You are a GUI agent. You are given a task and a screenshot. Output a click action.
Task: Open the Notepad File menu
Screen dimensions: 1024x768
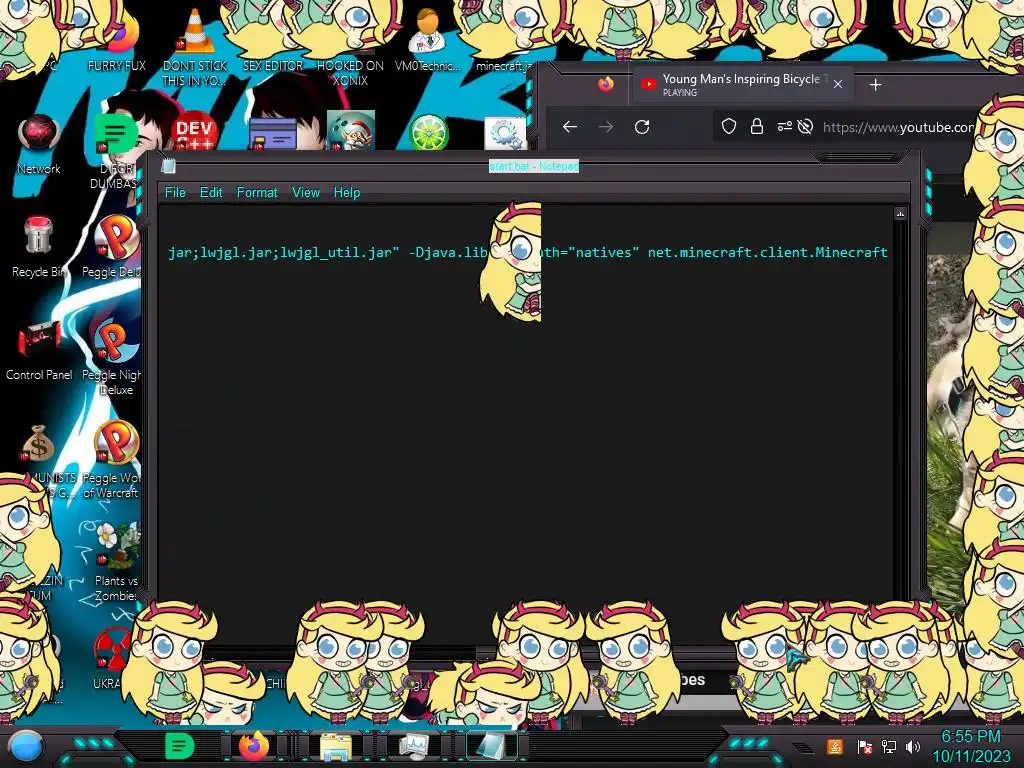(175, 192)
